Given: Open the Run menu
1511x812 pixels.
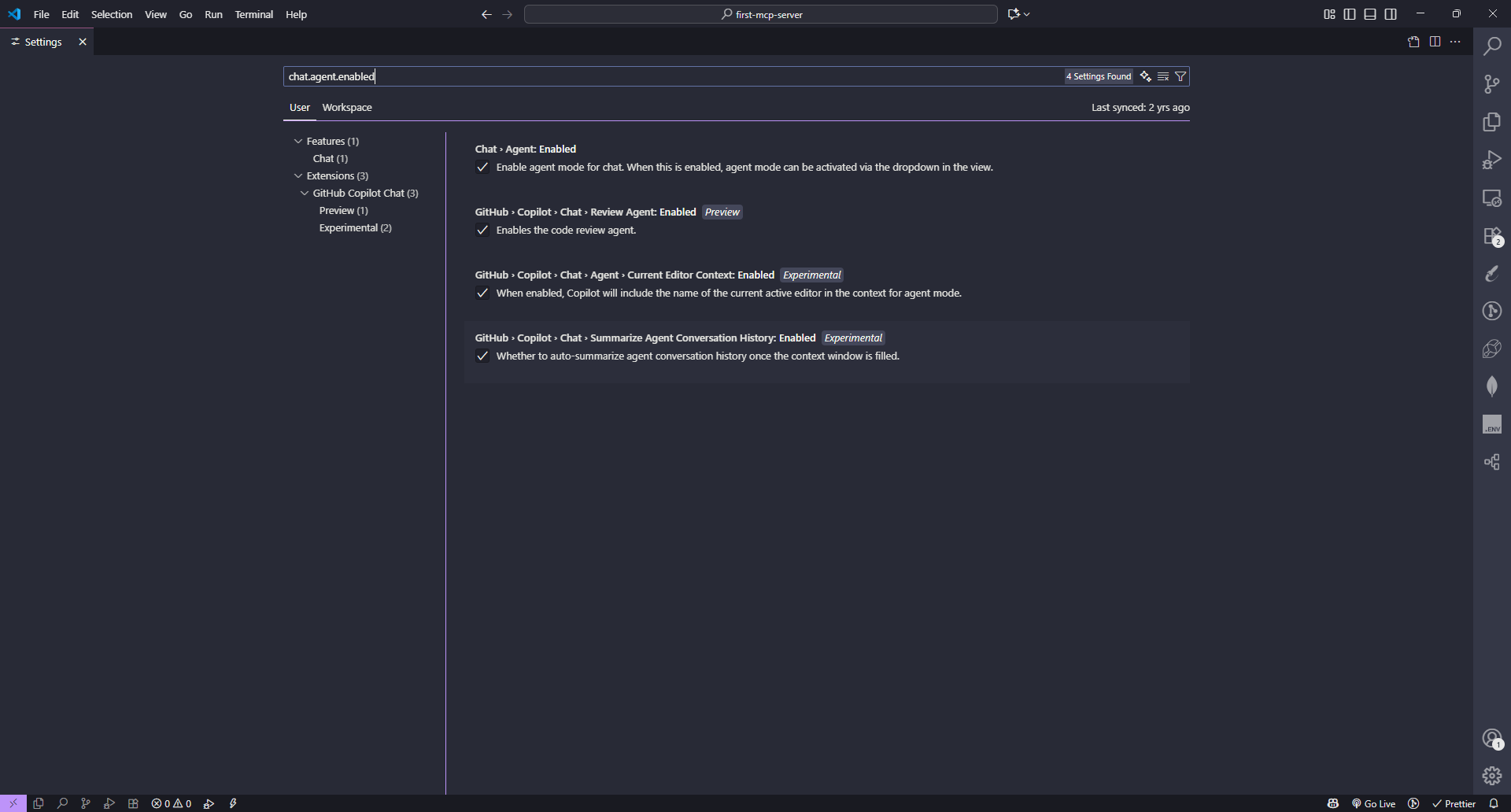Looking at the screenshot, I should (x=213, y=14).
